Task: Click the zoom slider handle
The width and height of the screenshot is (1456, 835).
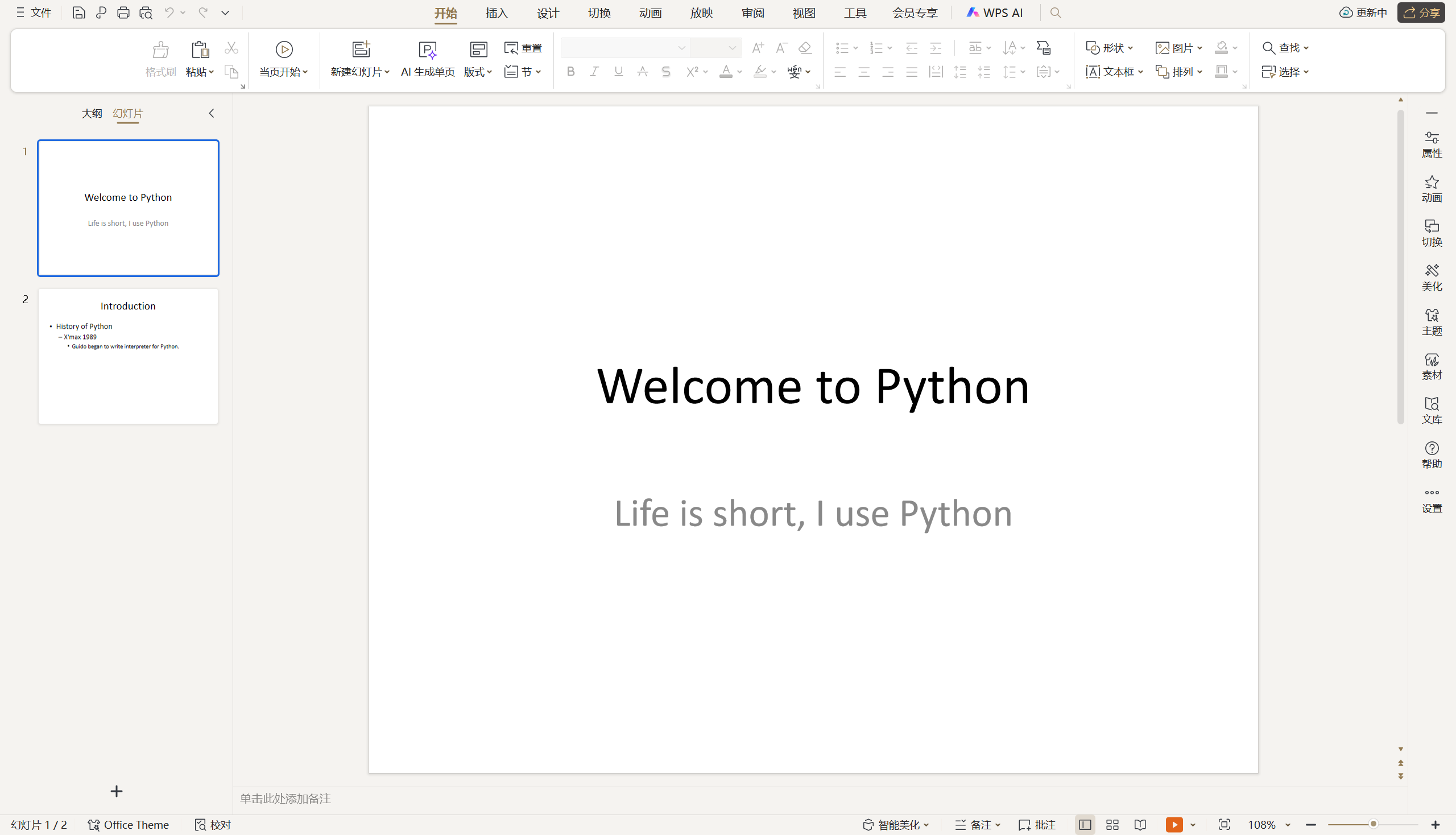Action: 1373,825
